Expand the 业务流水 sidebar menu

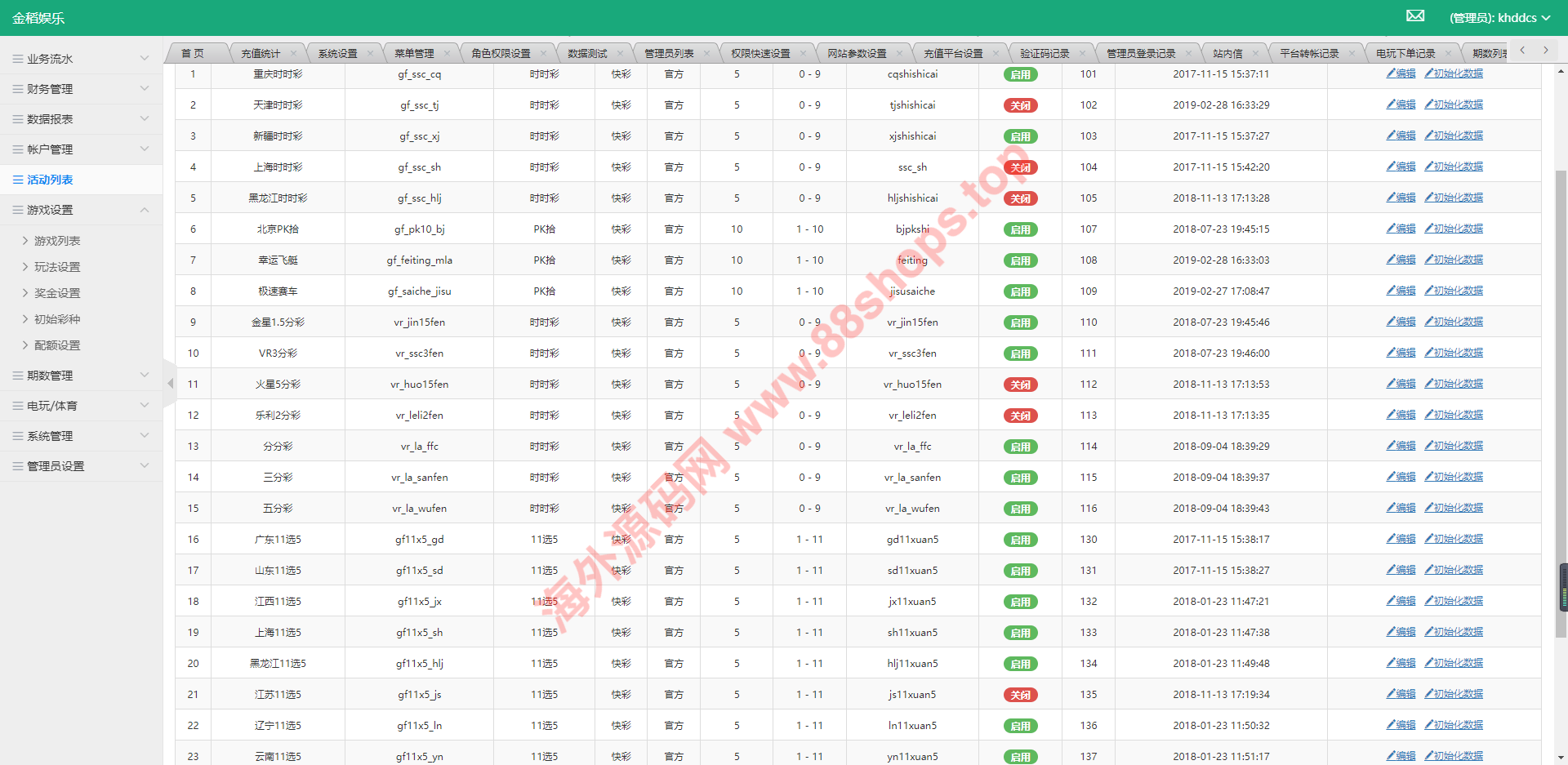[x=81, y=59]
